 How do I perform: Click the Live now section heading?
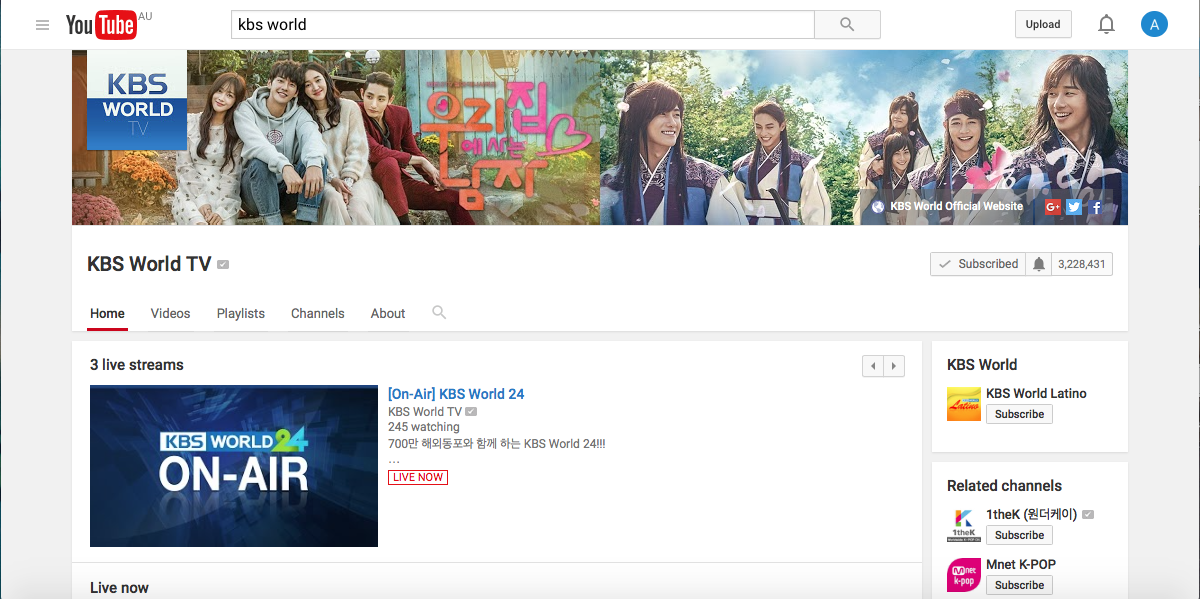click(x=119, y=588)
